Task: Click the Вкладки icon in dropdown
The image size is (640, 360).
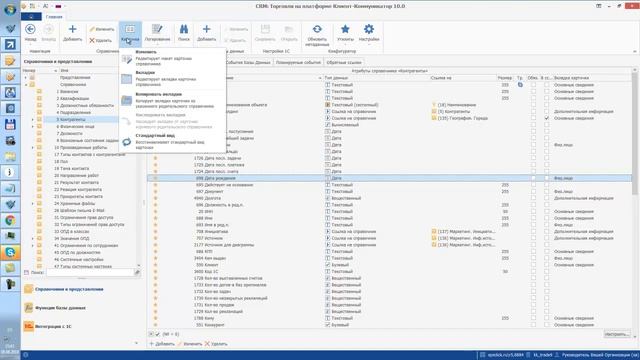Action: 127,79
